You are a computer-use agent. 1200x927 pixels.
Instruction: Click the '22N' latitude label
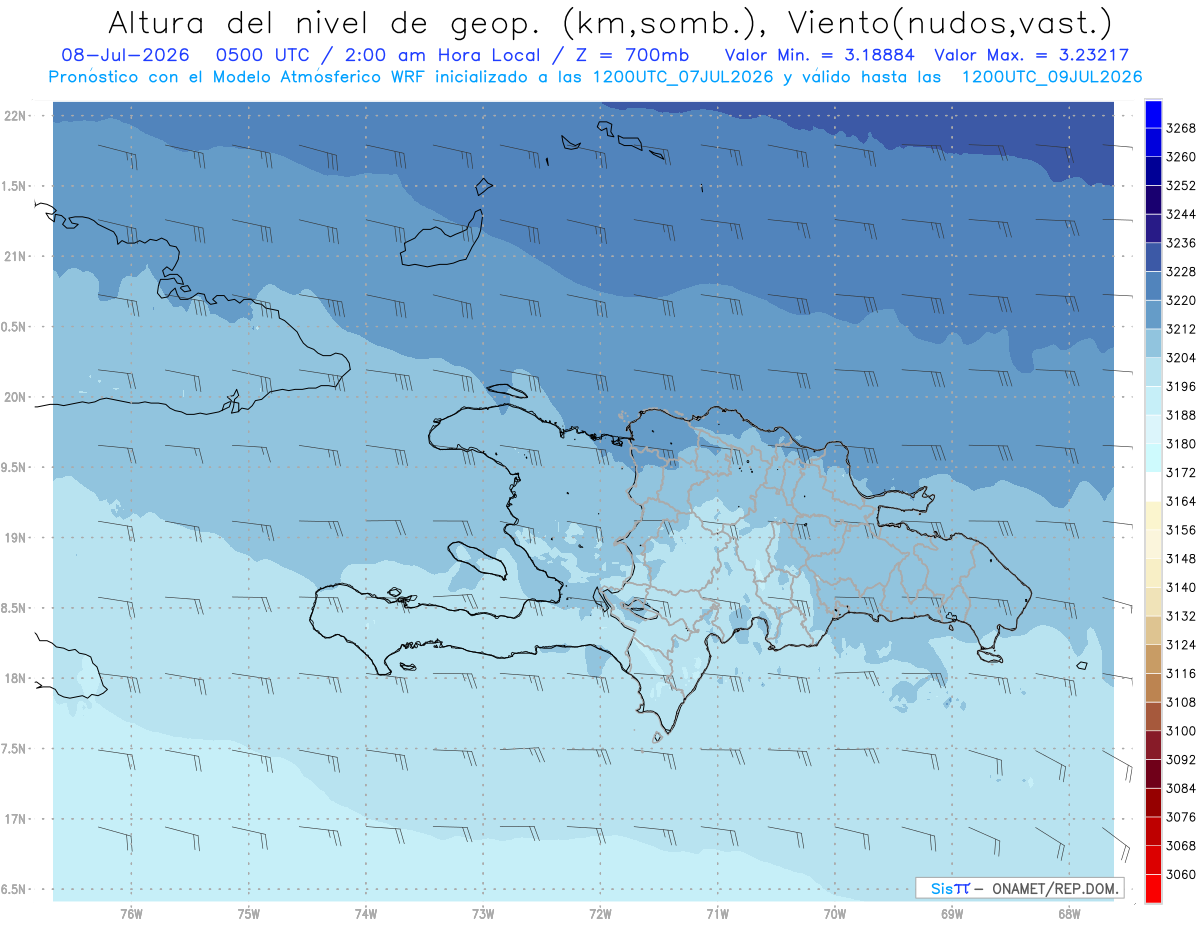14,116
